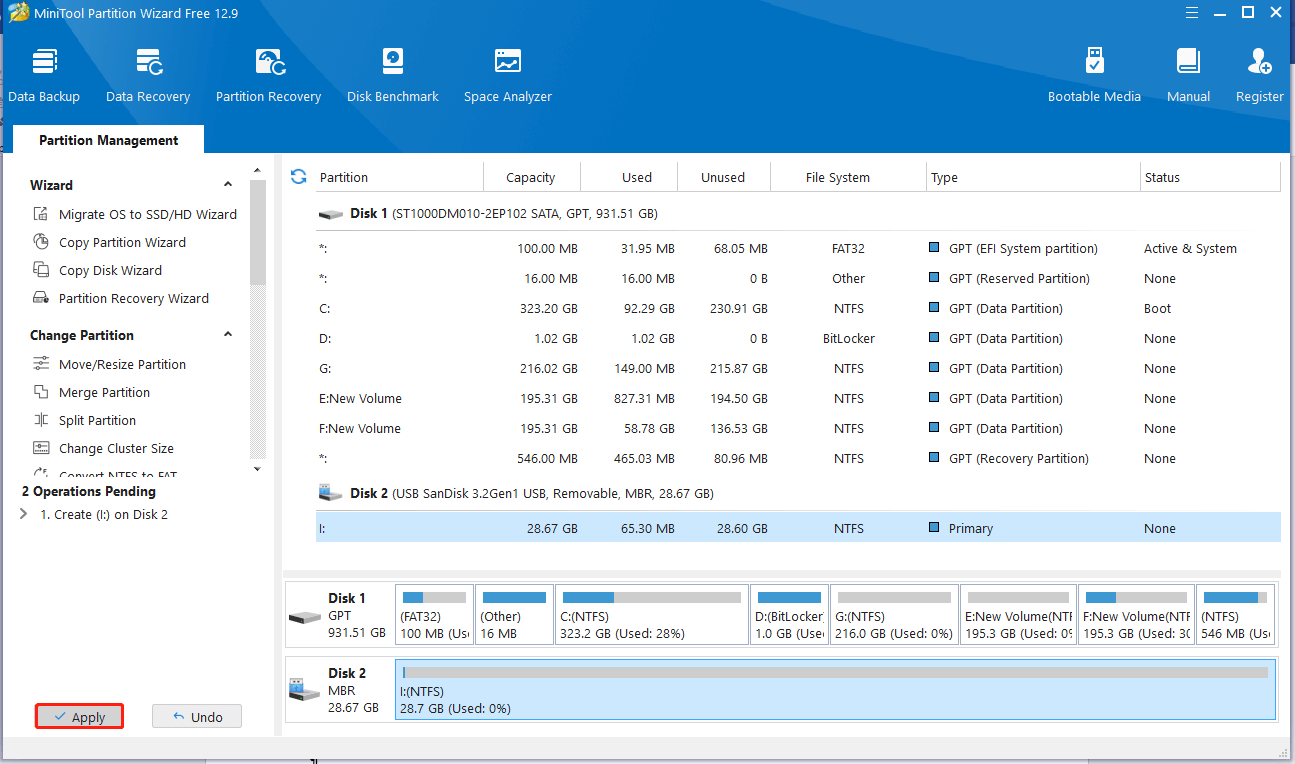This screenshot has width=1295, height=764.
Task: Click the Disk 1 drive icon in the disk map
Action: [305, 617]
